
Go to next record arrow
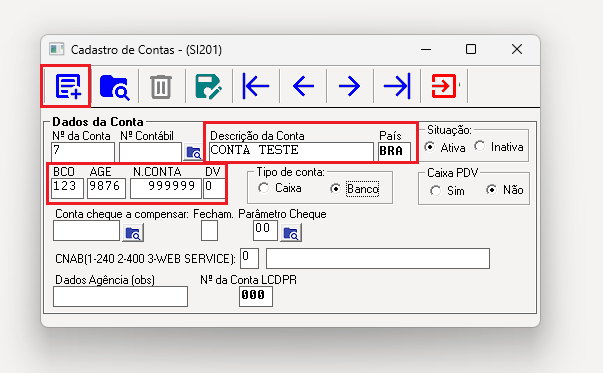point(350,86)
